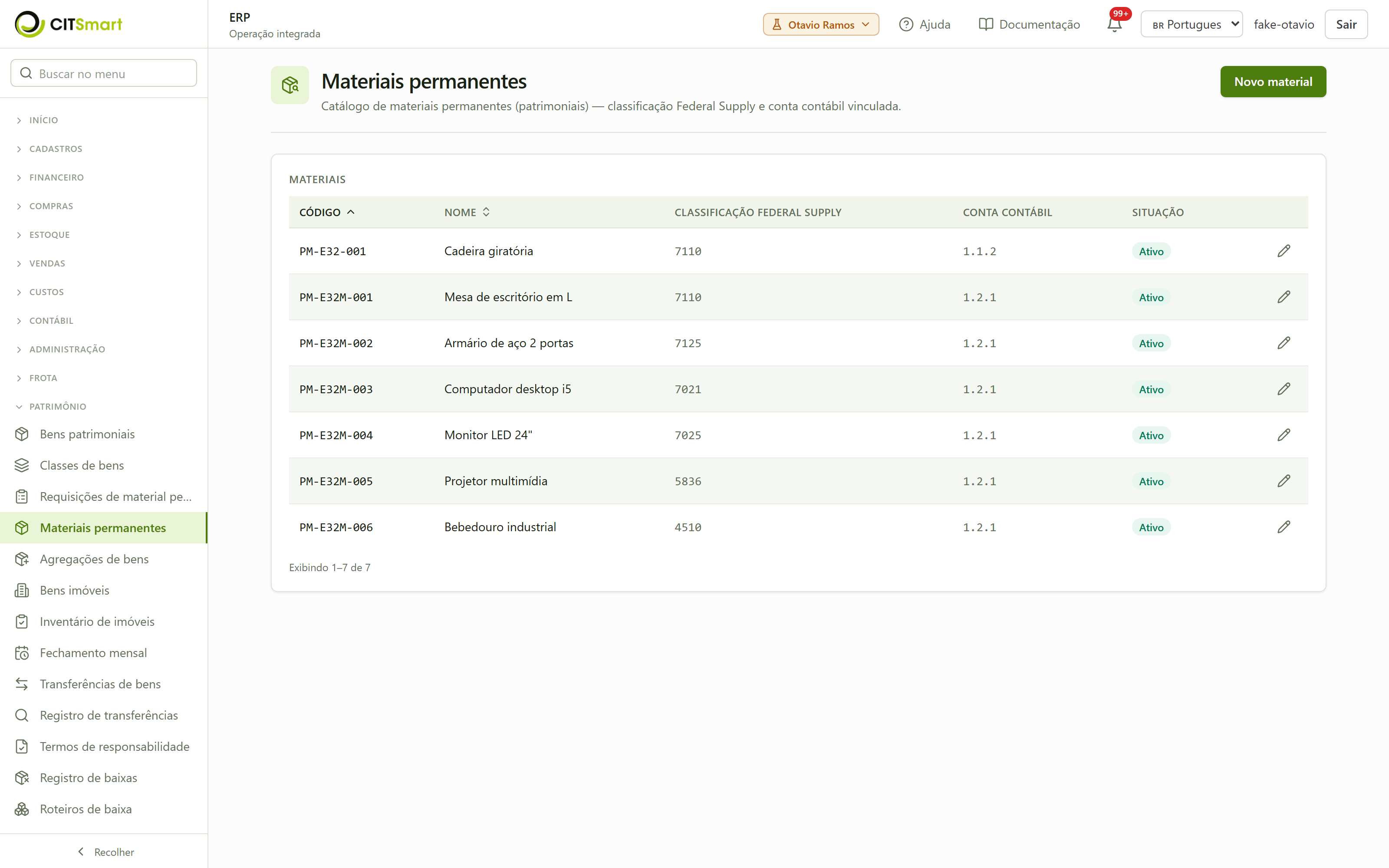
Task: Expand the FINANCEIRO menu section
Action: (x=56, y=178)
